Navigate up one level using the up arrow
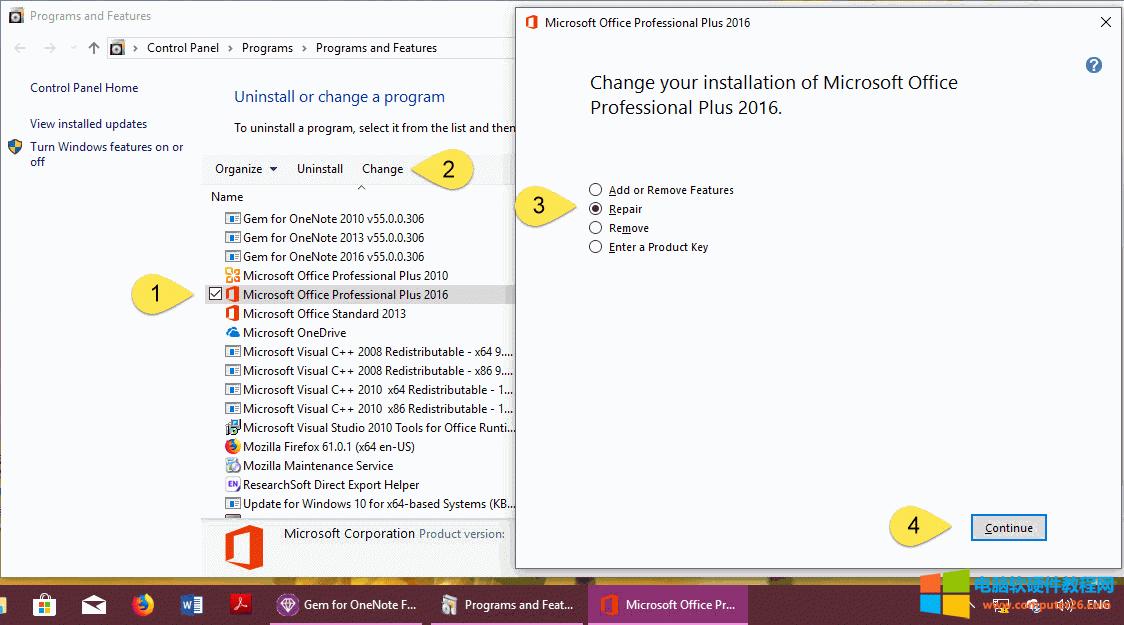Viewport: 1124px width, 625px height. pyautogui.click(x=93, y=47)
